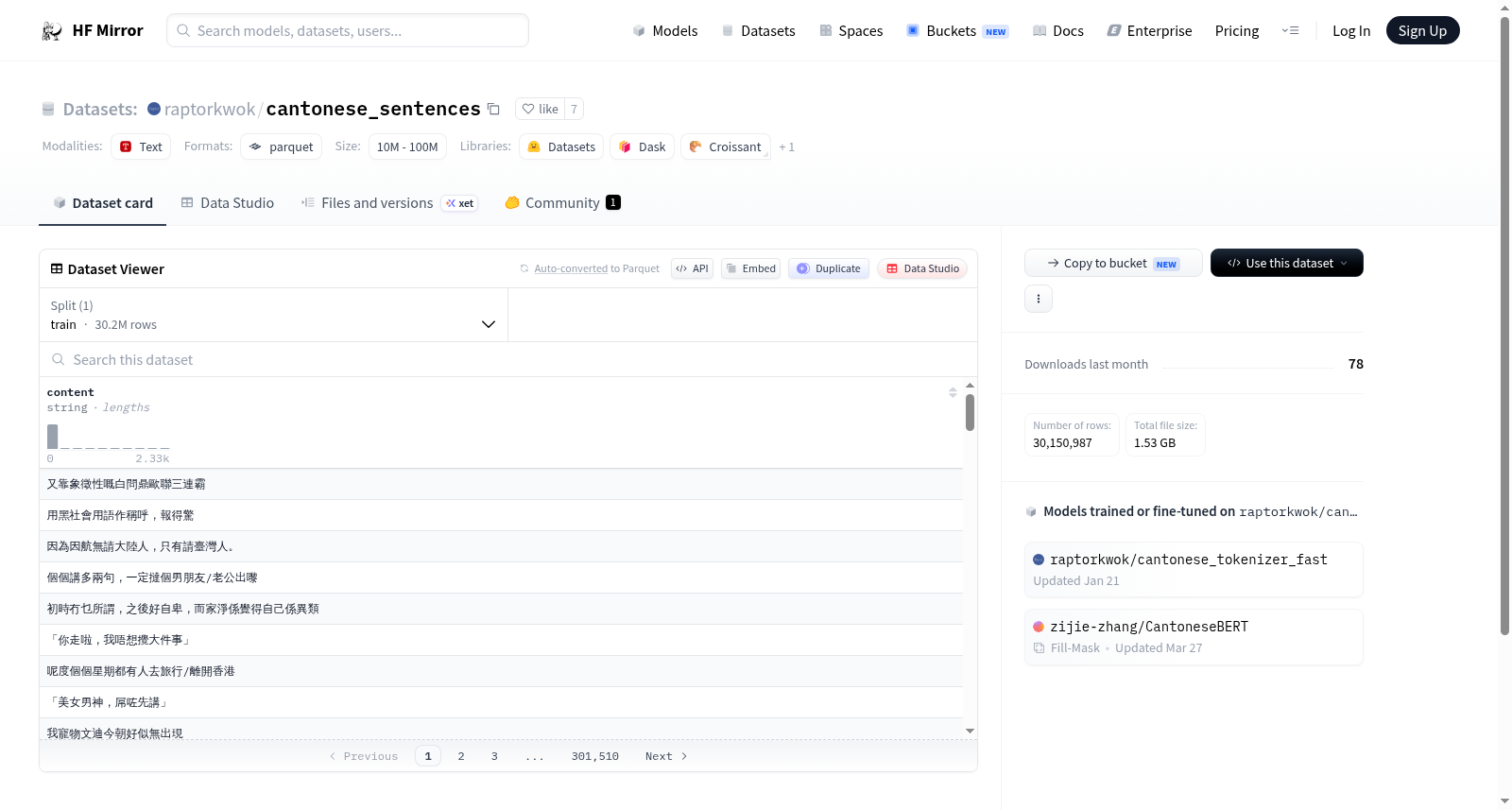
Task: Switch to the Data Studio tab
Action: click(x=228, y=203)
